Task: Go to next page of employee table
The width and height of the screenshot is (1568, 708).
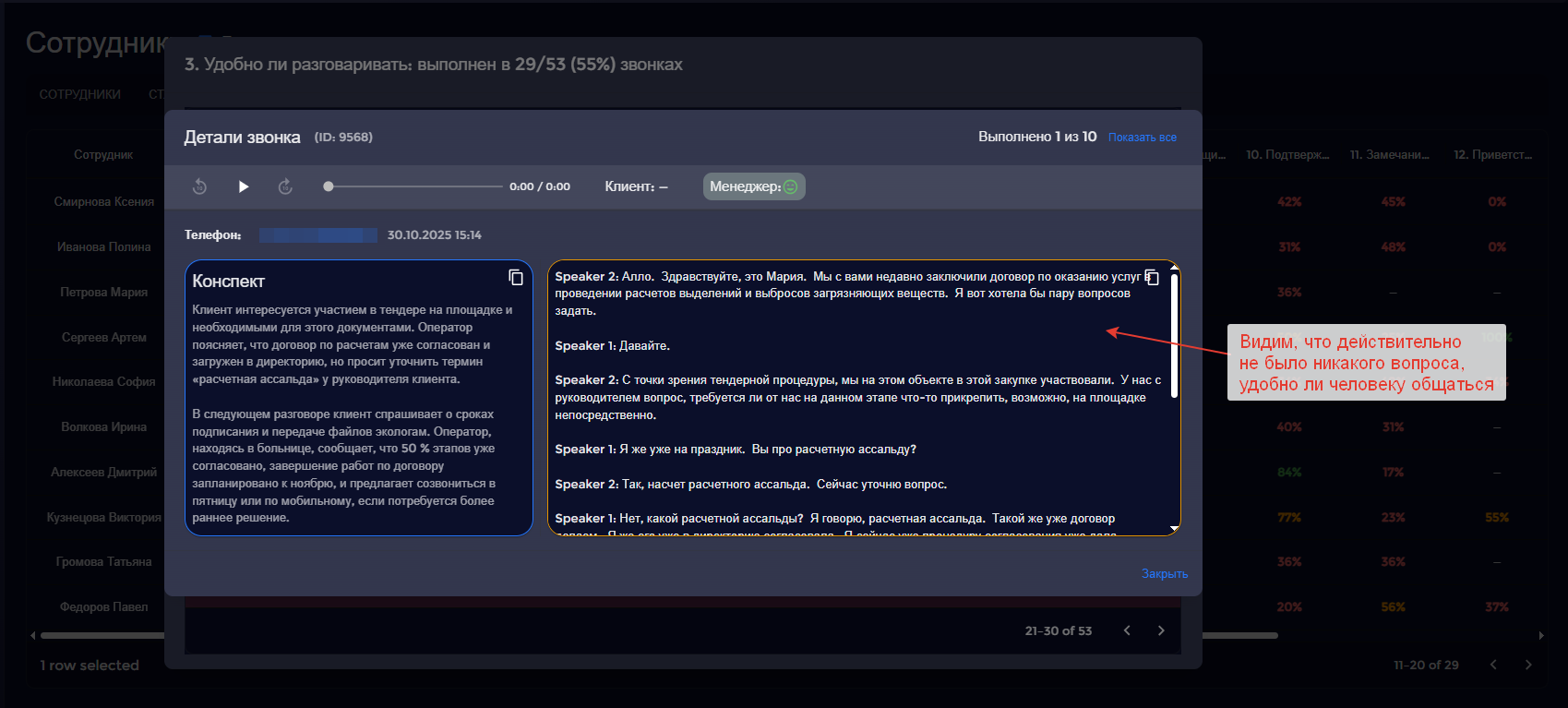Action: click(x=1528, y=665)
